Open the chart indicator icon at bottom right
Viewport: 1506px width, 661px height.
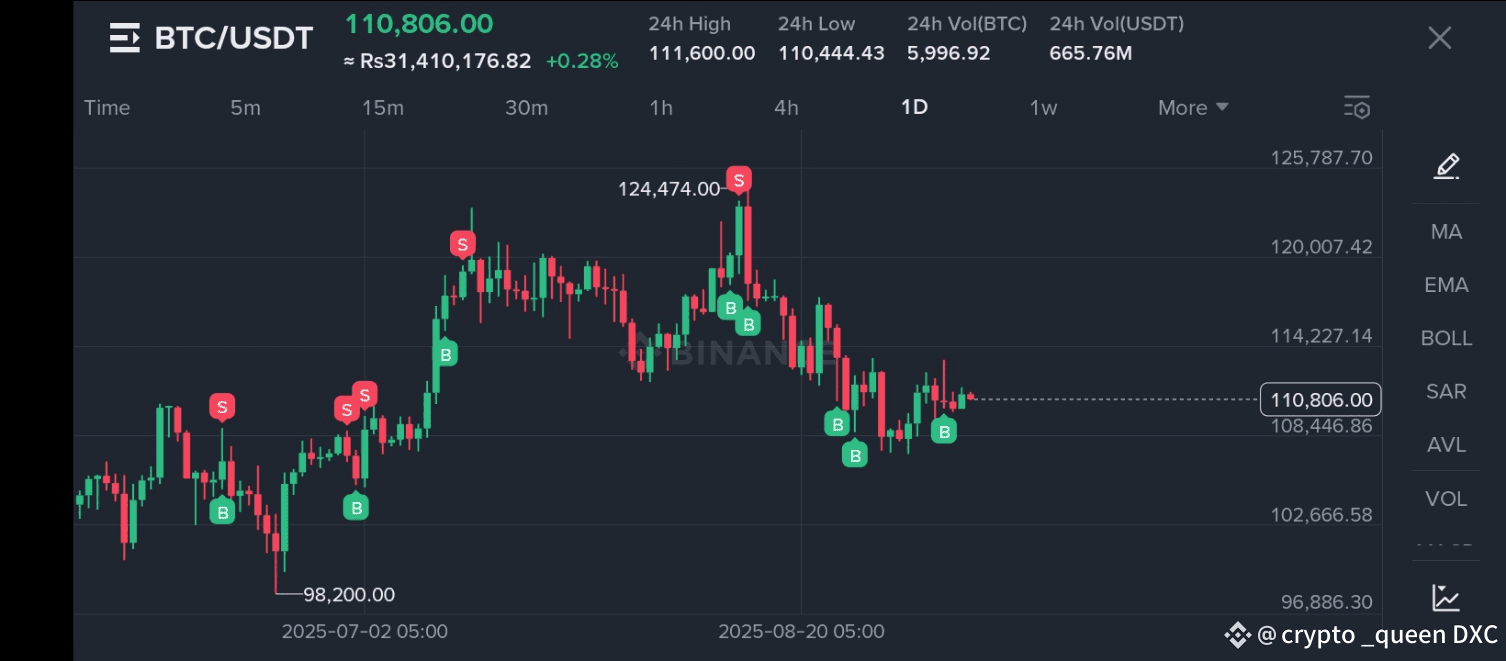pos(1446,598)
